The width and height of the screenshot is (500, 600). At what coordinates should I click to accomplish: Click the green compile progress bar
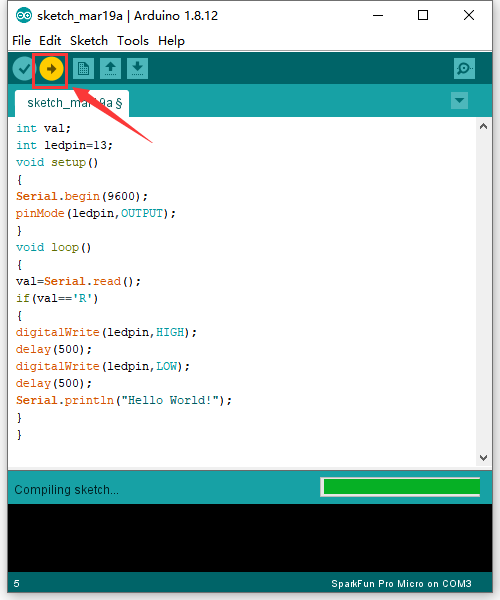coord(400,487)
